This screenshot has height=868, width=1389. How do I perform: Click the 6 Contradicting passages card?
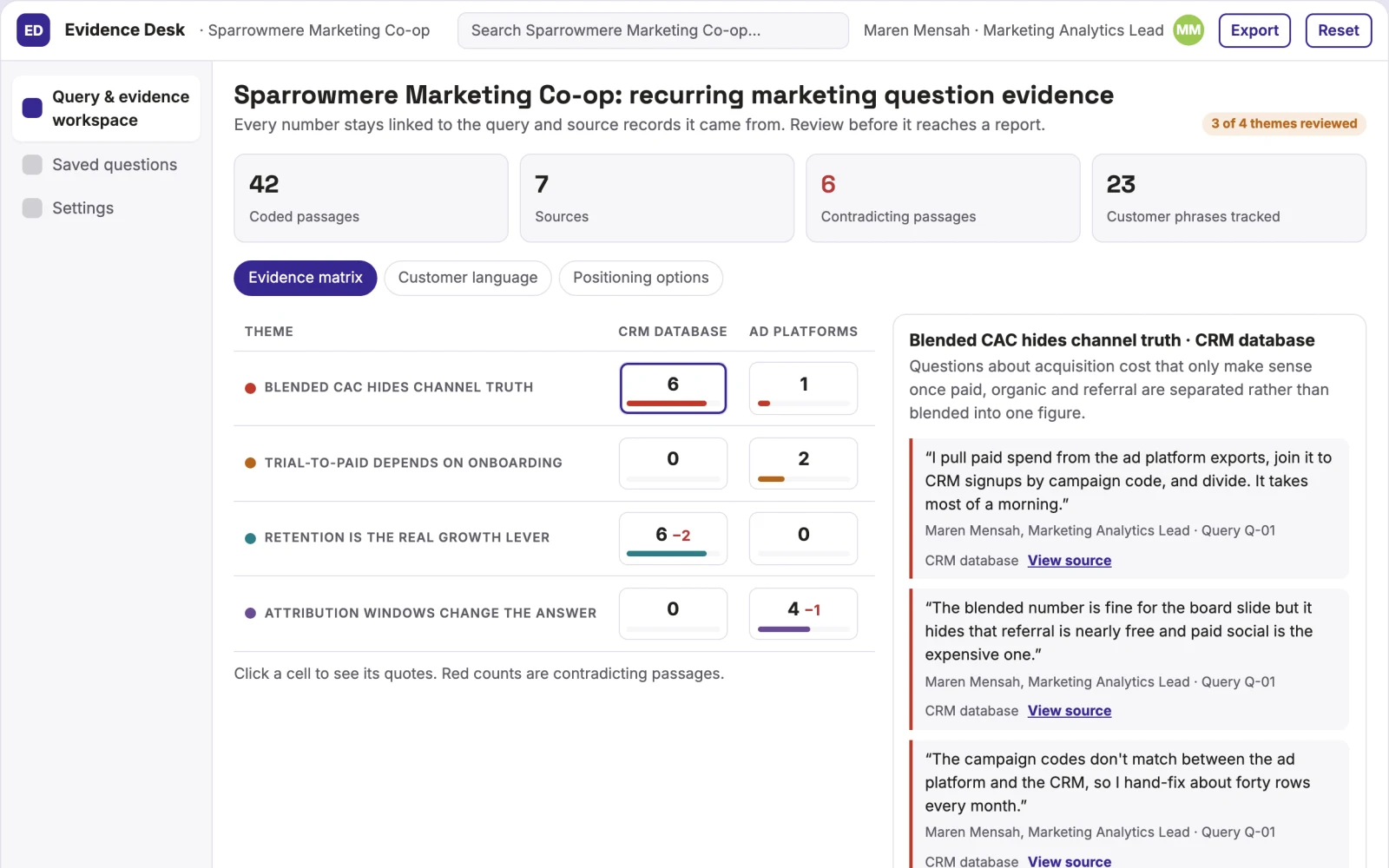(x=943, y=198)
